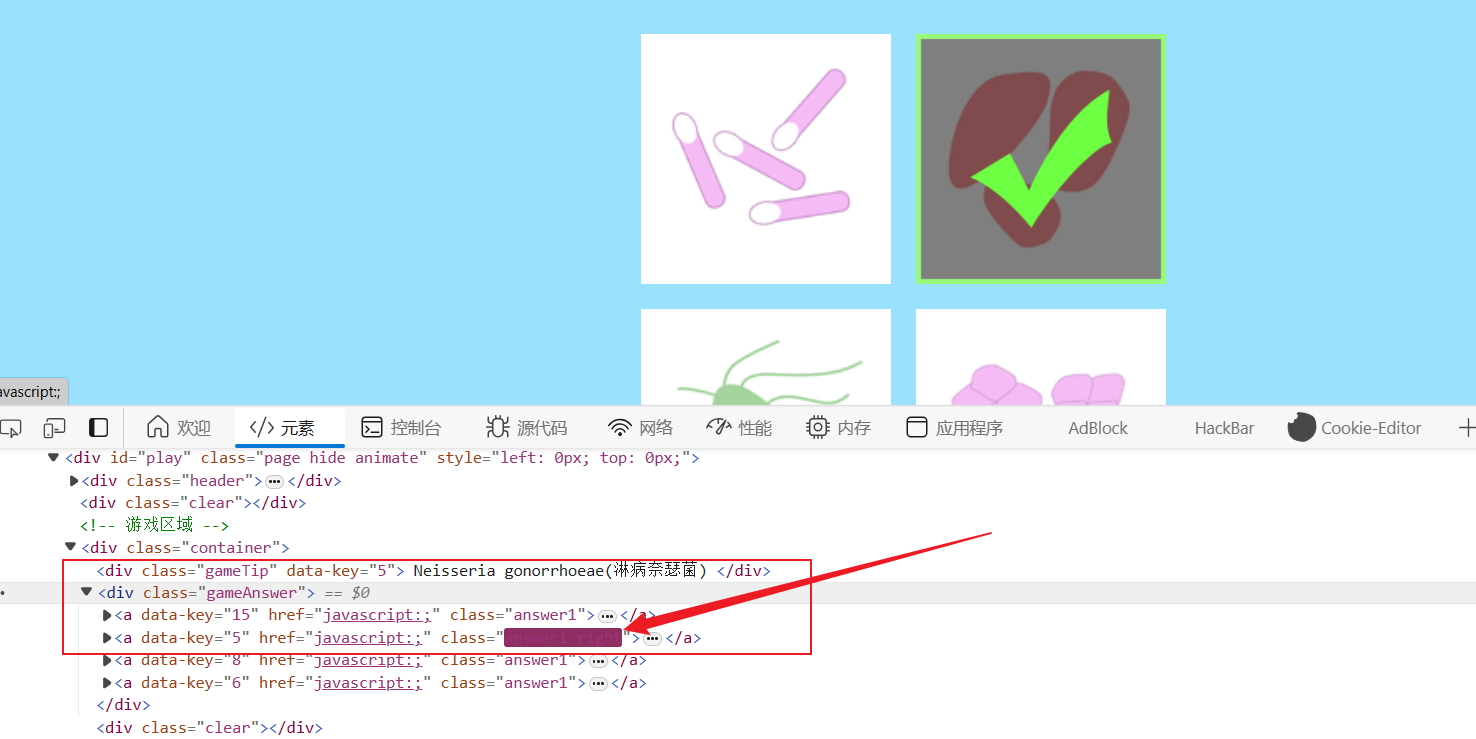Image resolution: width=1476 pixels, height=739 pixels.
Task: Expand the anchor with data-key="15"
Action: tap(108, 615)
